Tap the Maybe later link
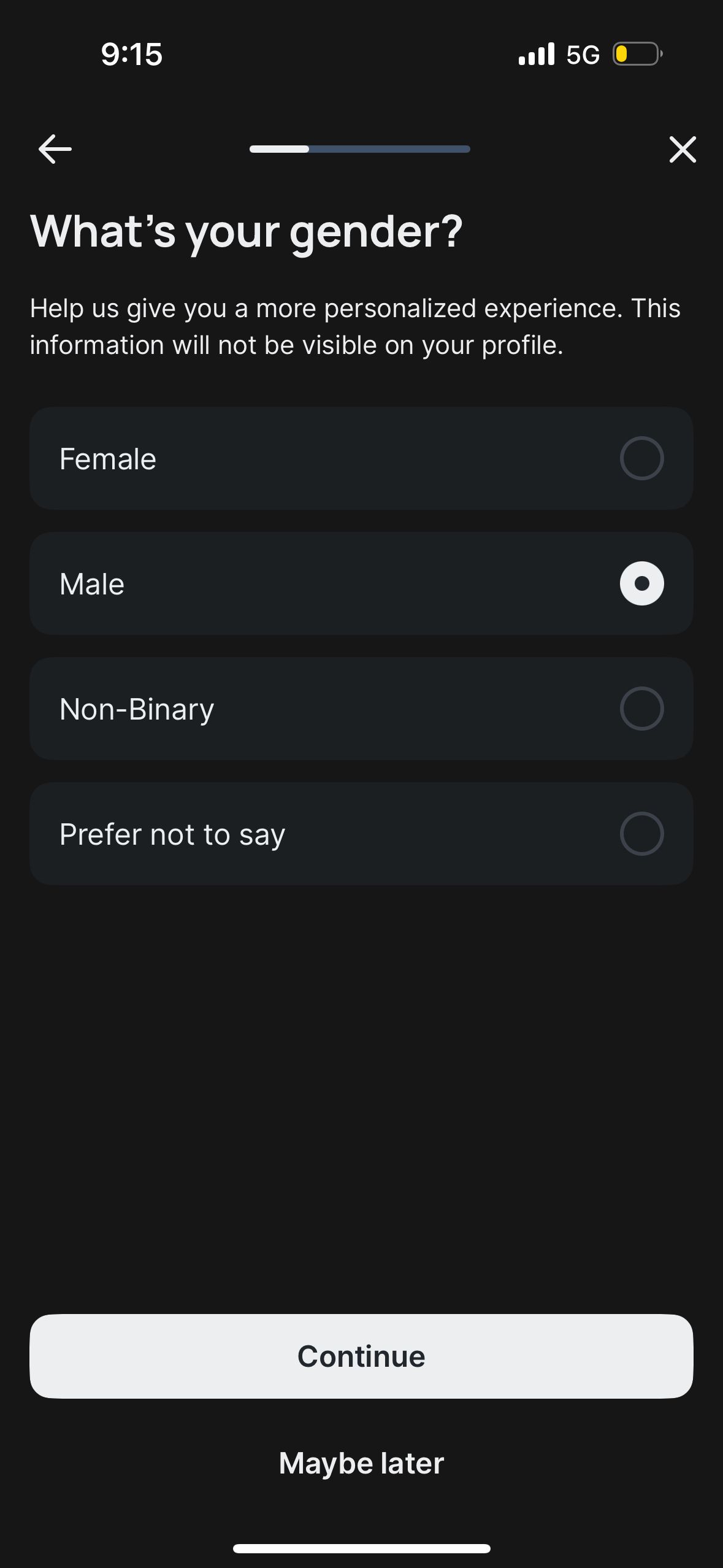The width and height of the screenshot is (723, 1568). tap(361, 1463)
